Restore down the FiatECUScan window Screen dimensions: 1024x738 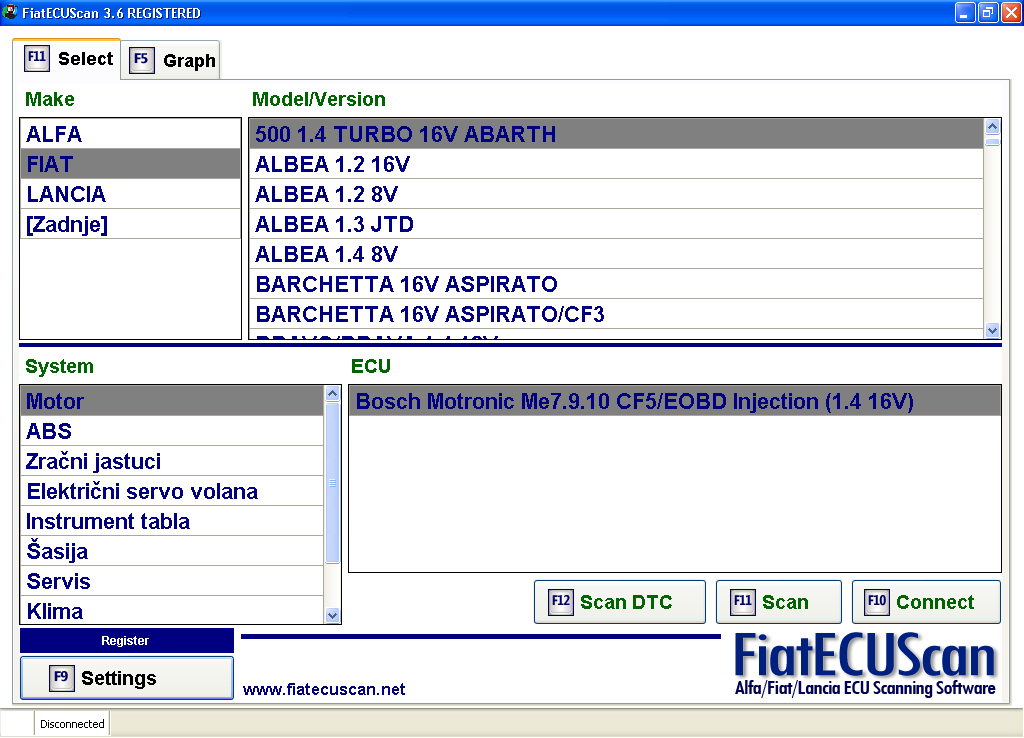point(988,12)
